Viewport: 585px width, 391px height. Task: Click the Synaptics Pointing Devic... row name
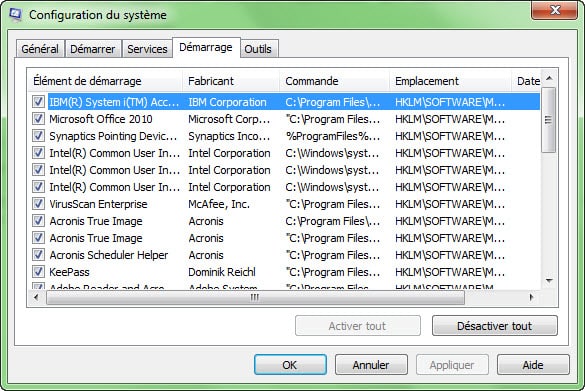point(113,136)
